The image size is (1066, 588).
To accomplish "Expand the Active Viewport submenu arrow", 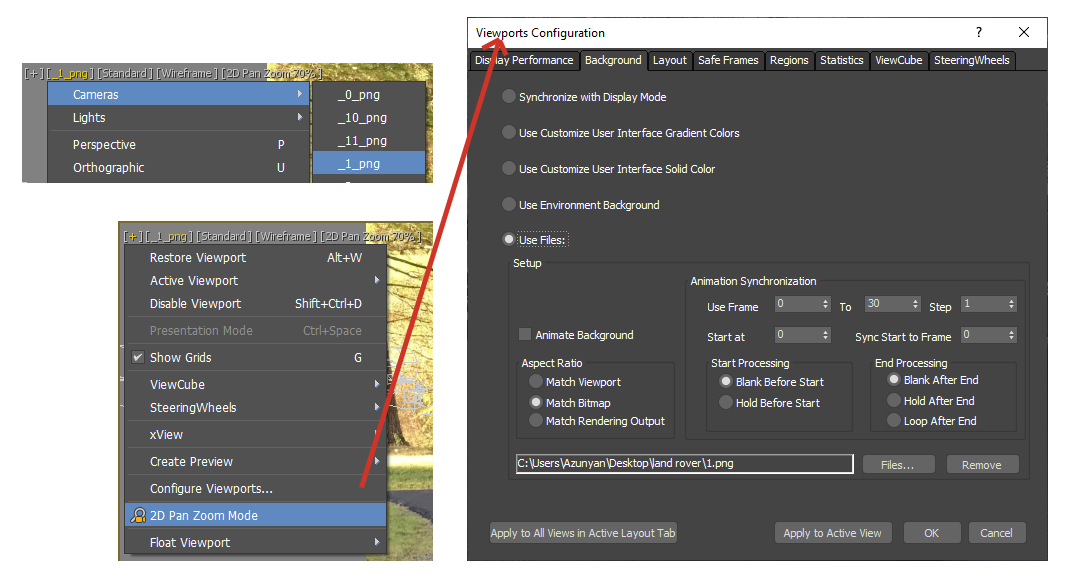I will [x=377, y=280].
